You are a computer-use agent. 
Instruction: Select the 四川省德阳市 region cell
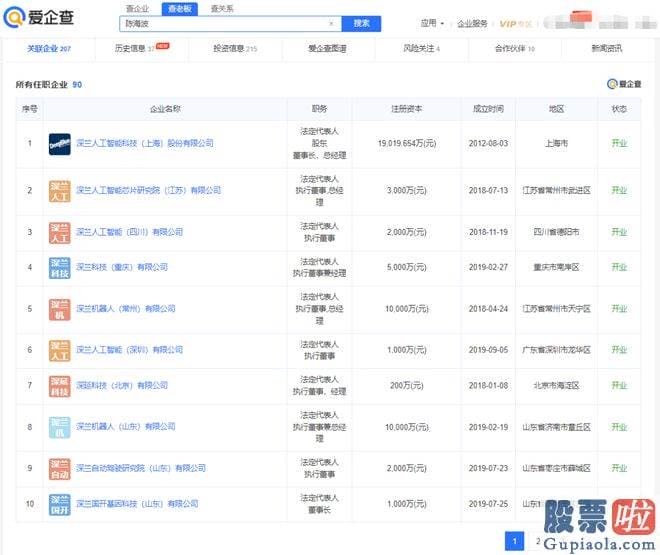click(x=556, y=232)
